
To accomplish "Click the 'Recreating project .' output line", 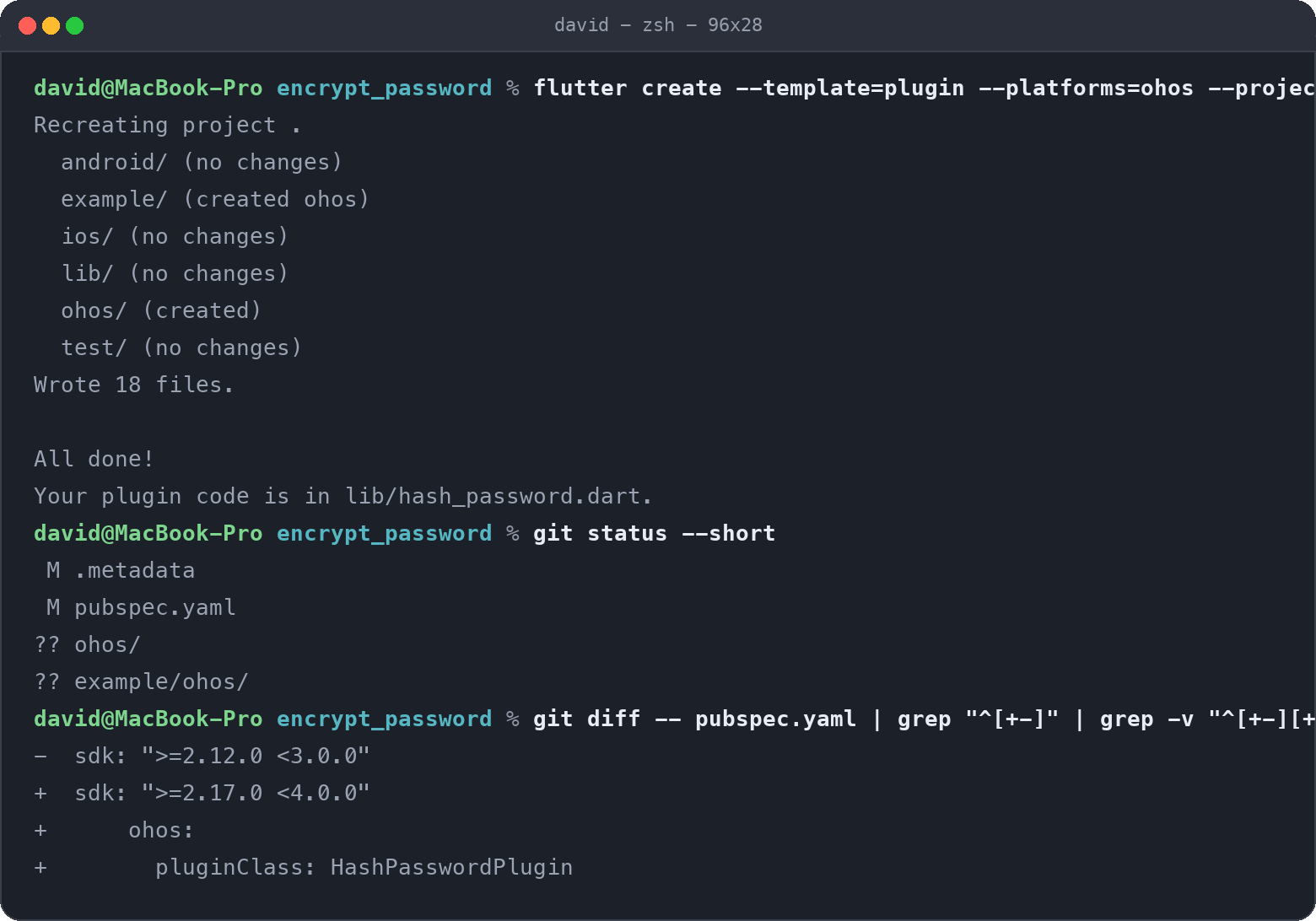I will [x=168, y=125].
